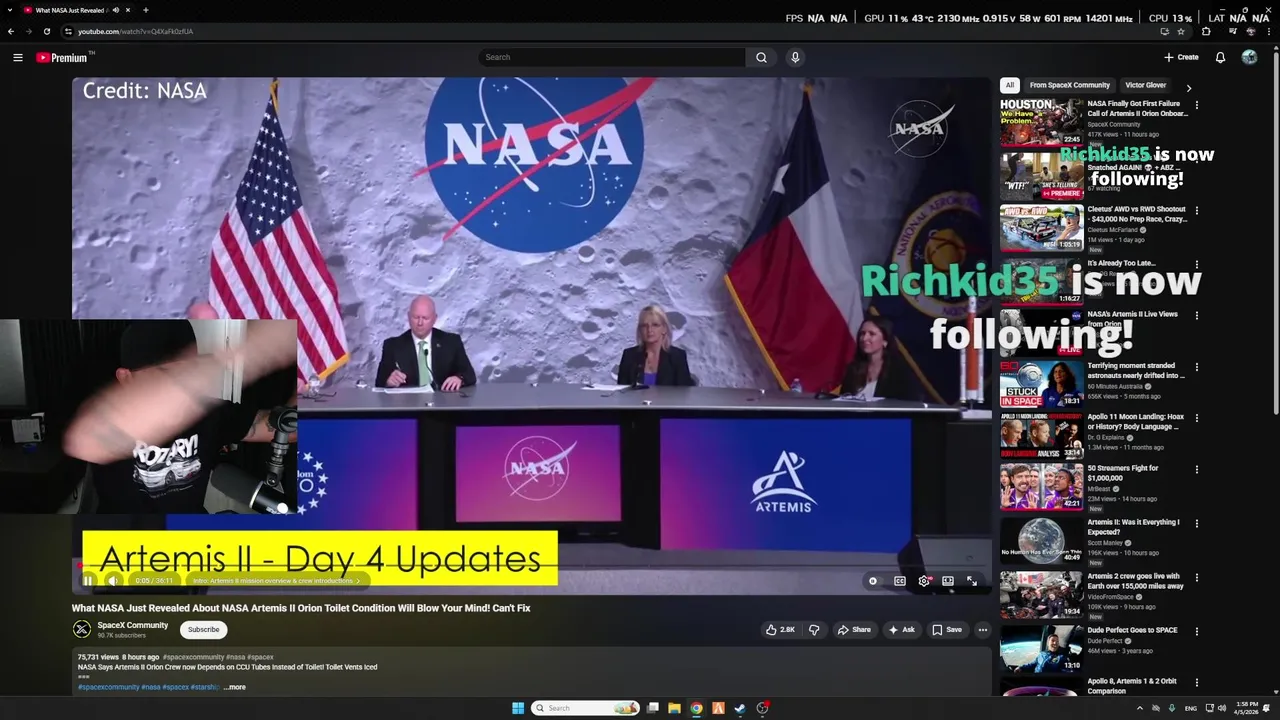
Task: Open Task View from taskbar
Action: (652, 708)
